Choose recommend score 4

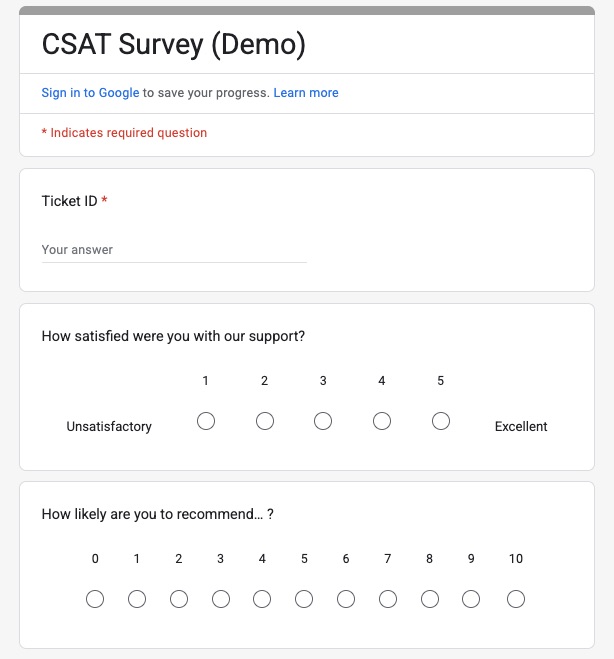tap(262, 599)
